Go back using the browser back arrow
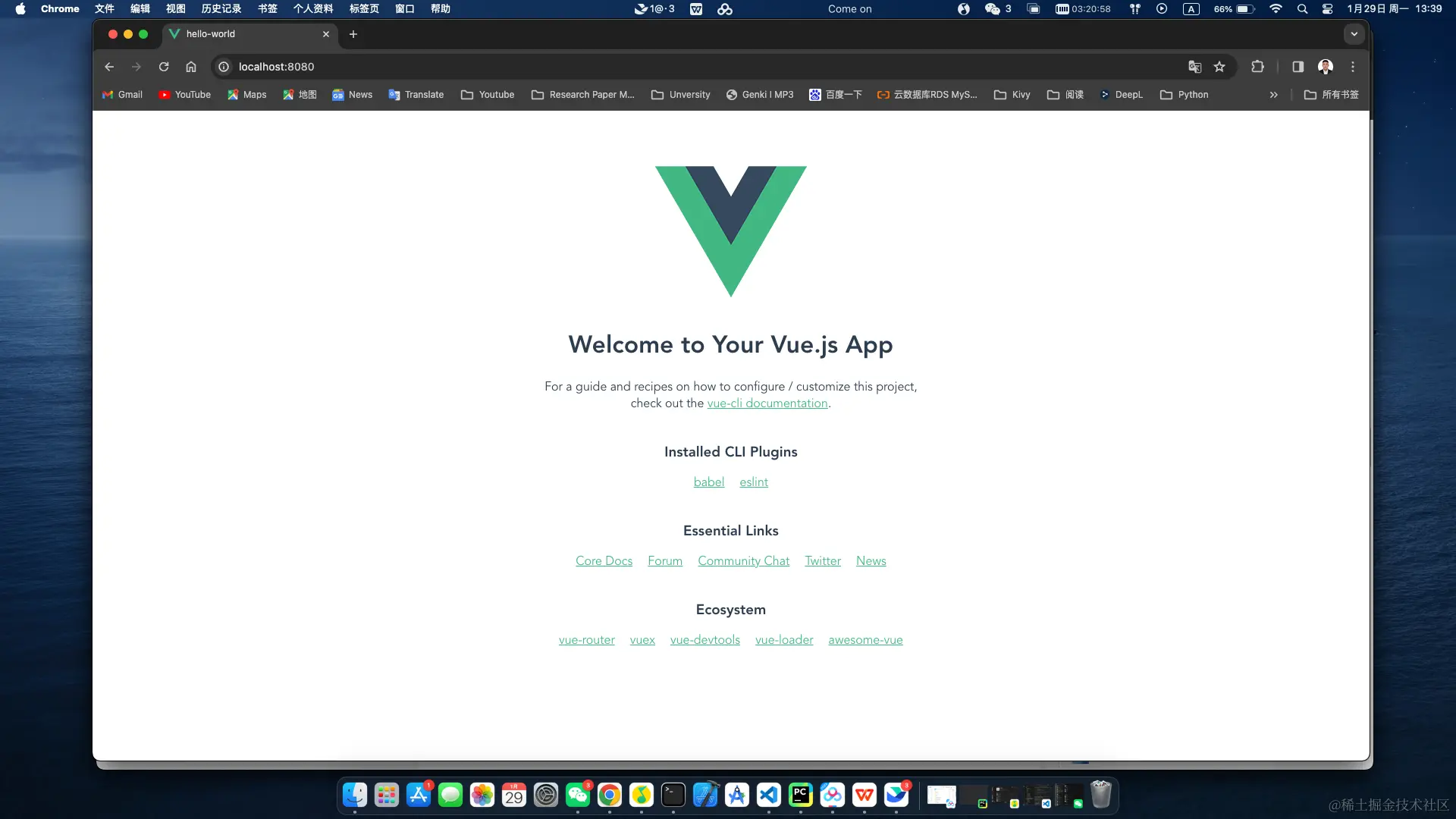 109,67
